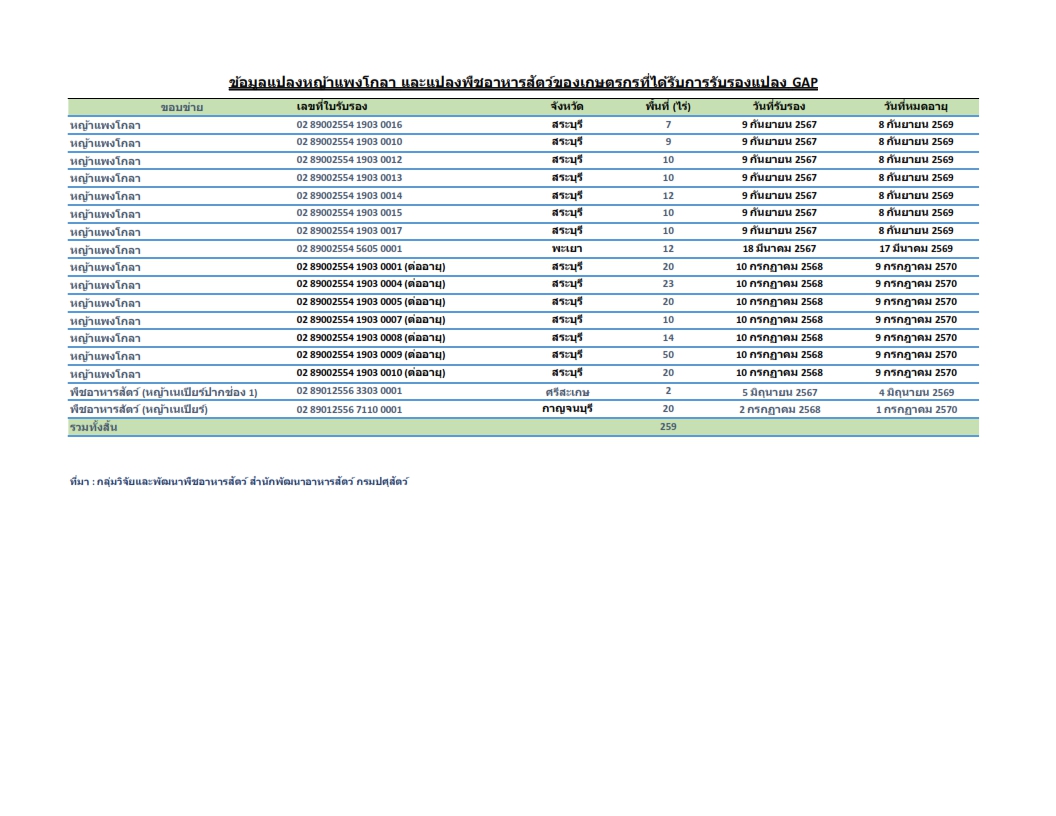Click the ศรีสะเกษ province cell
Image resolution: width=1056 pixels, height=816 pixels.
click(567, 392)
